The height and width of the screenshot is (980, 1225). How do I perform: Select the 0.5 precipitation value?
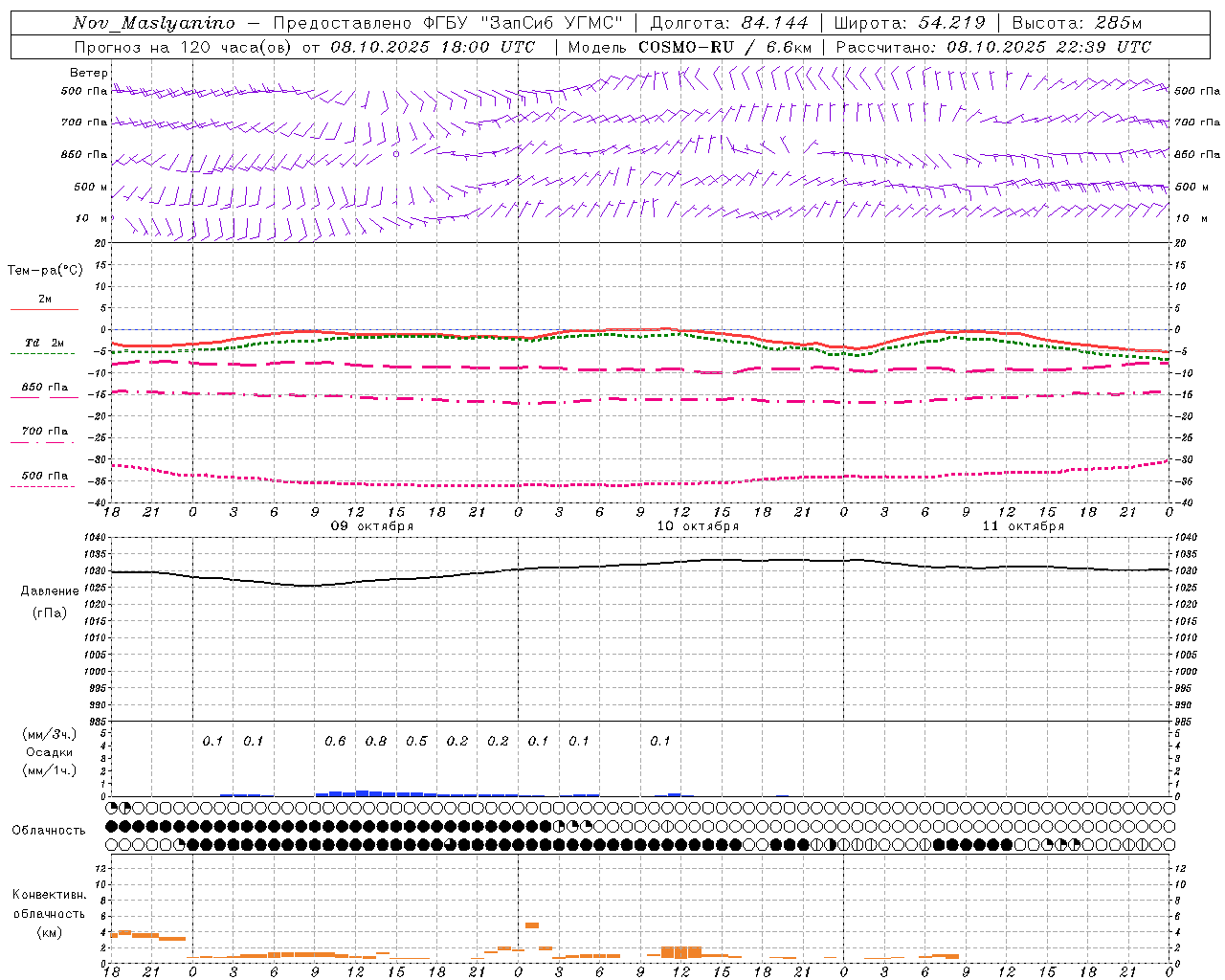[x=416, y=742]
